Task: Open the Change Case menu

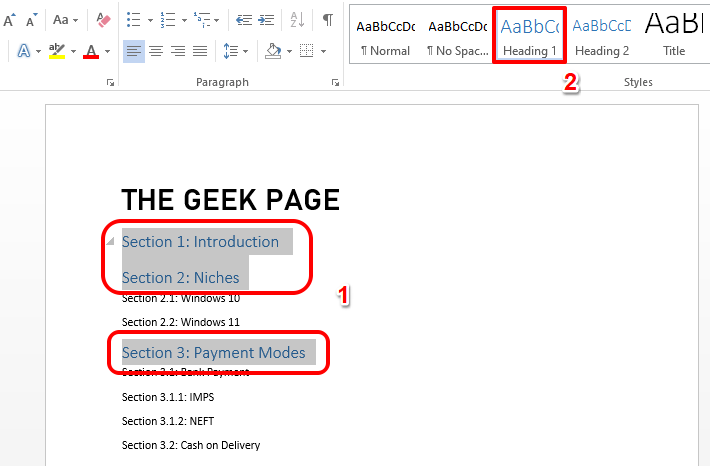Action: coord(65,20)
